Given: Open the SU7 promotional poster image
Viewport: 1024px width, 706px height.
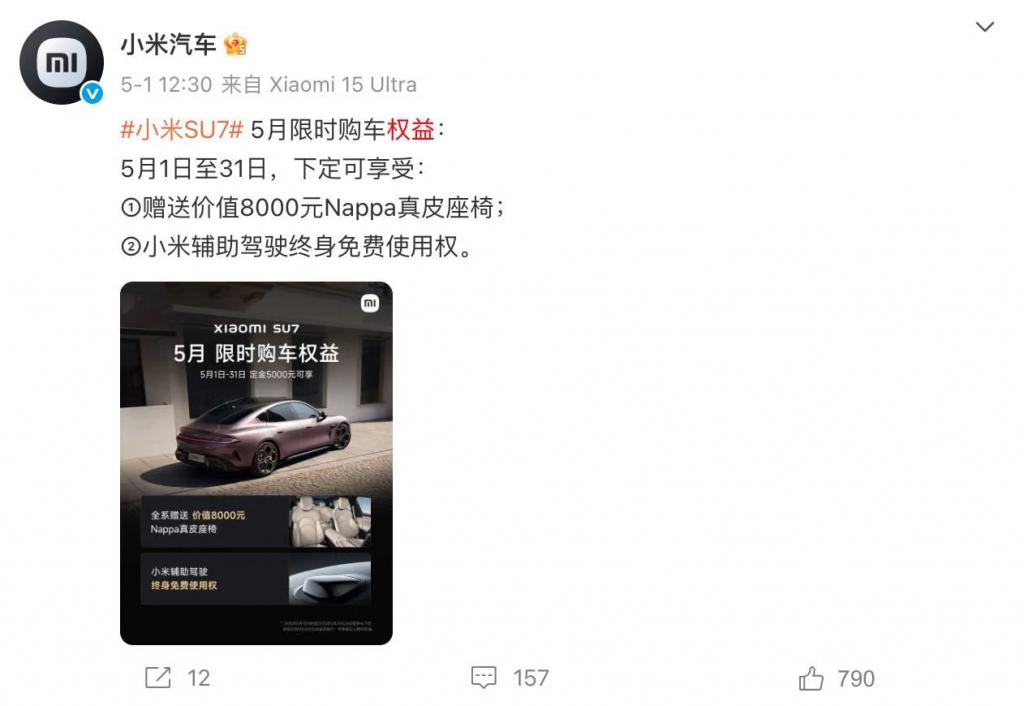Looking at the screenshot, I should [x=256, y=463].
